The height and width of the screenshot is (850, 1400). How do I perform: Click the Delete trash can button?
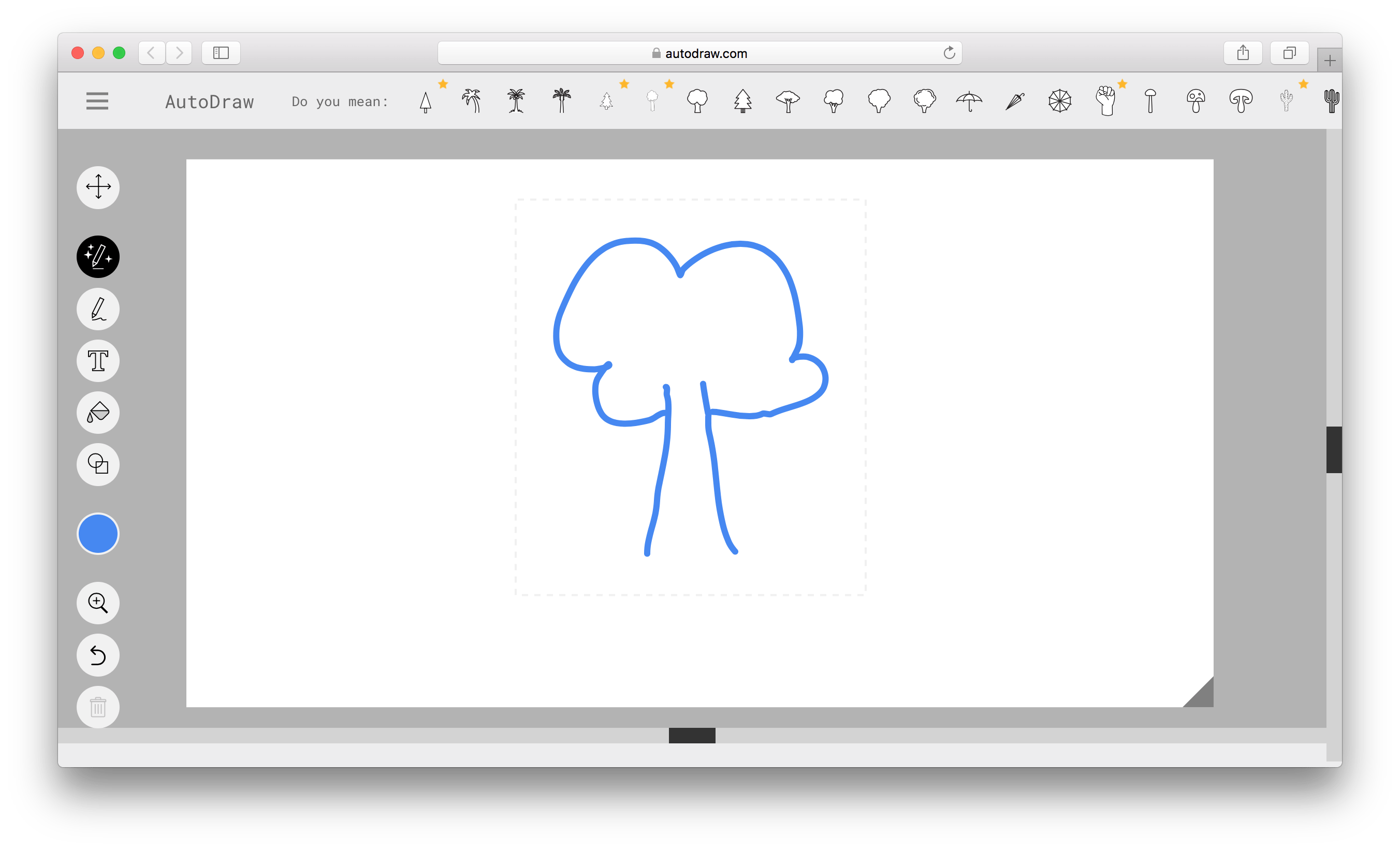[98, 707]
